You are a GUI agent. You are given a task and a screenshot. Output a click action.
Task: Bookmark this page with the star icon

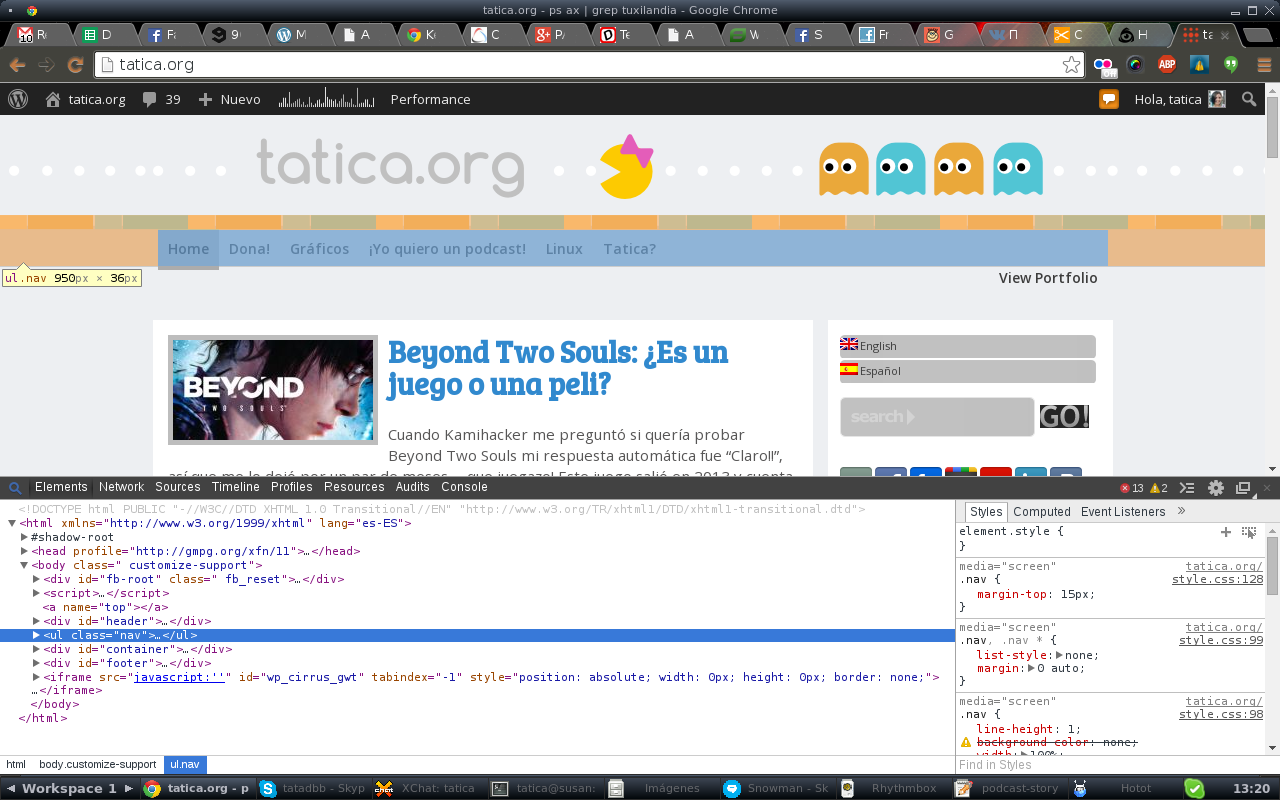1071,65
